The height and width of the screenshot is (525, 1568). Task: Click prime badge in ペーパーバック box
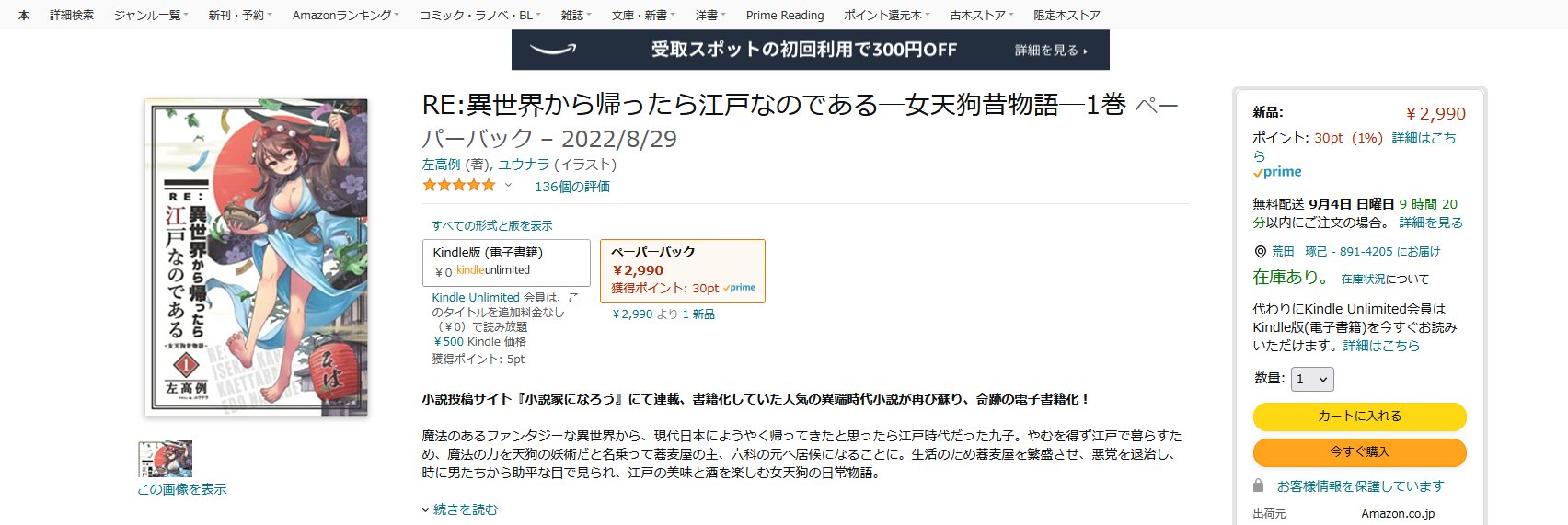click(739, 288)
